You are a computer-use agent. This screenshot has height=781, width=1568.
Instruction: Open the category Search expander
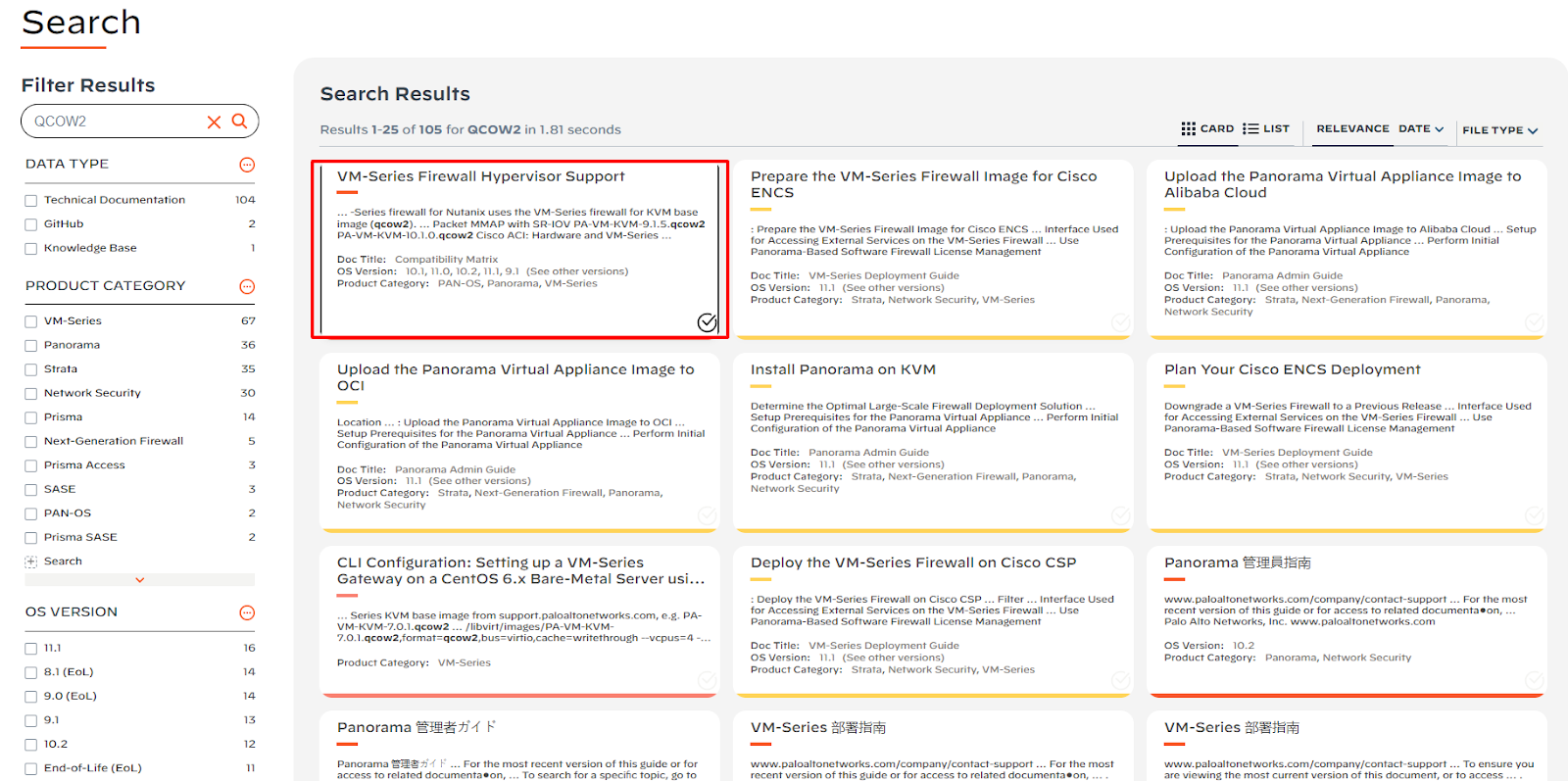click(x=30, y=561)
